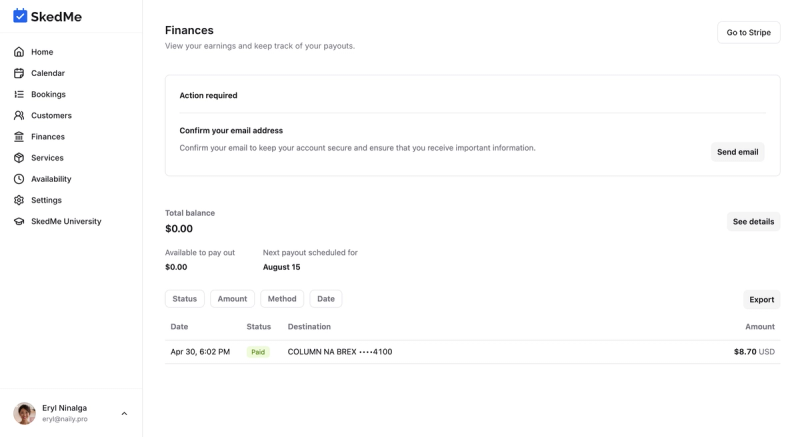Expand the account menu chevron
800x437 pixels.
(124, 414)
